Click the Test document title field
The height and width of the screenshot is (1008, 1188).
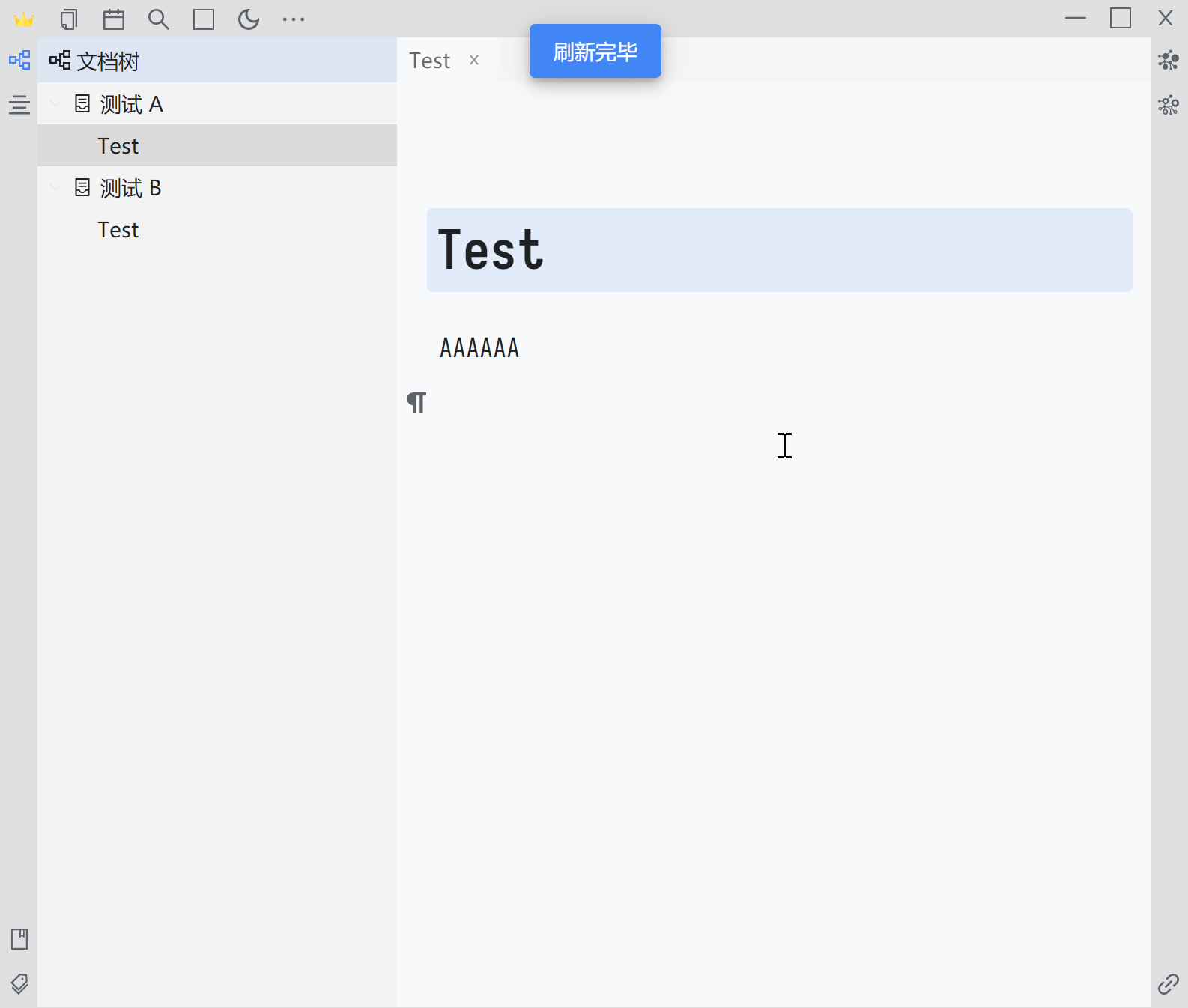780,250
